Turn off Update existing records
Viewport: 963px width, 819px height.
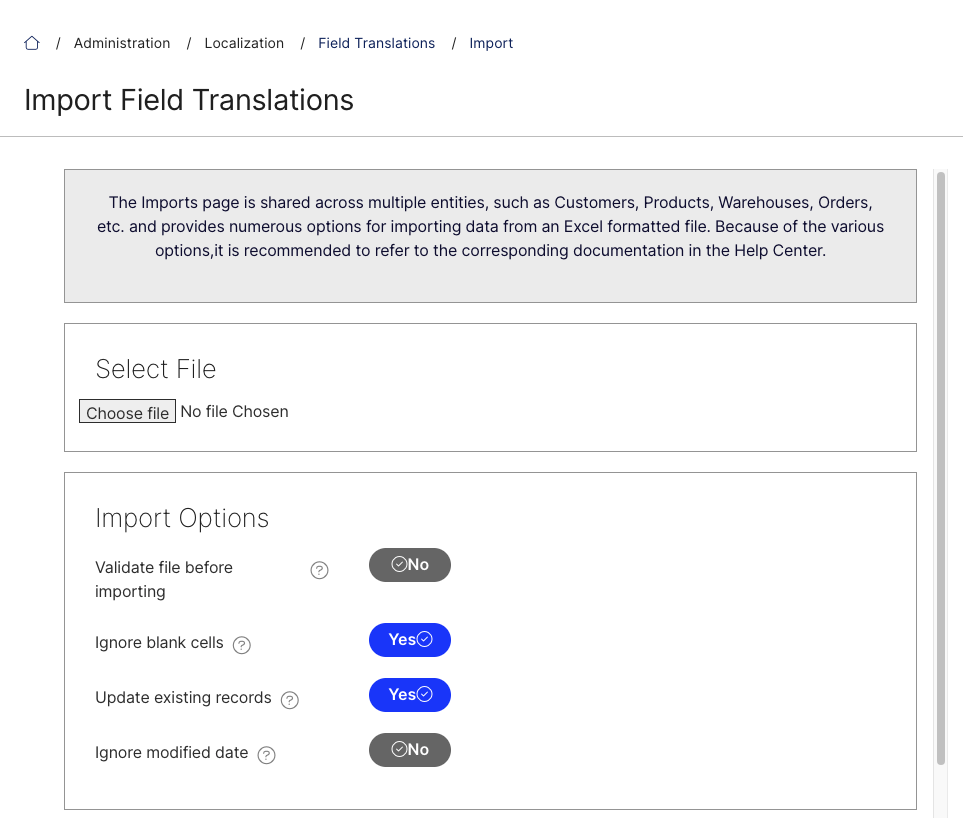pyautogui.click(x=409, y=694)
